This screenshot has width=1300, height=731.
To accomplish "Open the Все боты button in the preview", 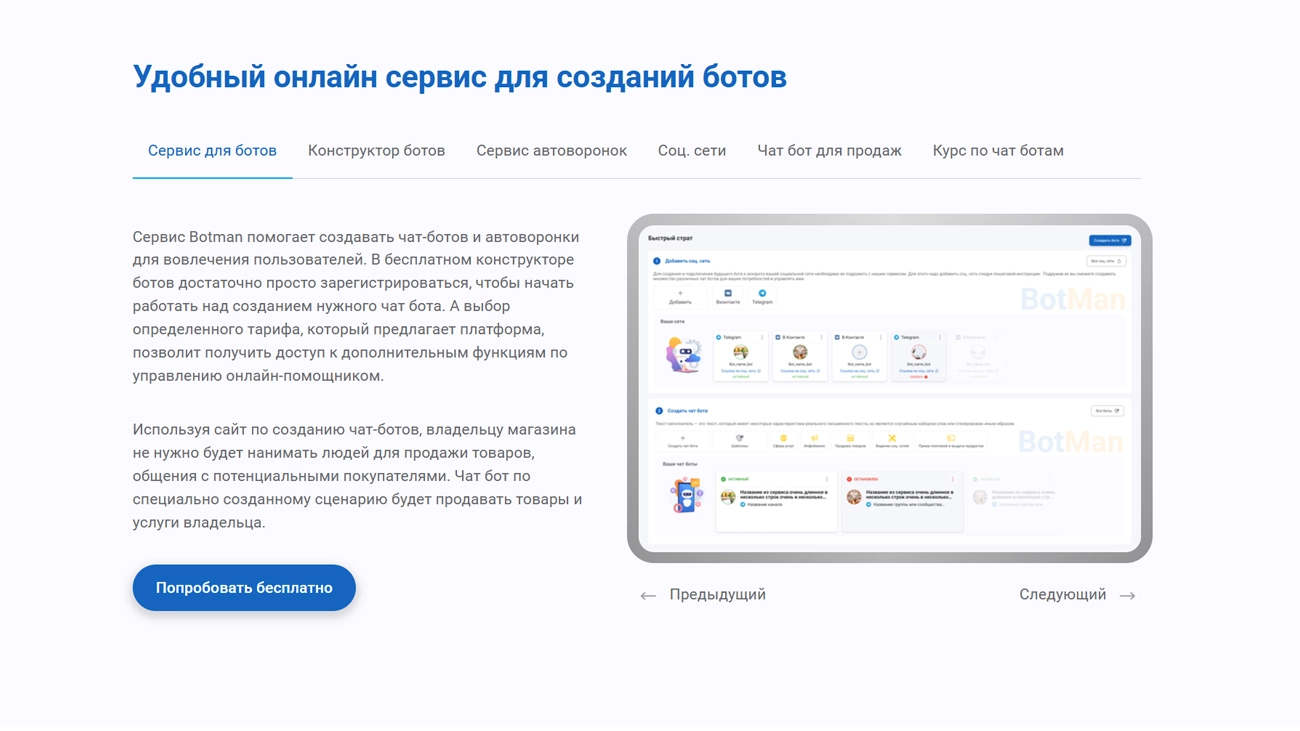I will 1106,411.
